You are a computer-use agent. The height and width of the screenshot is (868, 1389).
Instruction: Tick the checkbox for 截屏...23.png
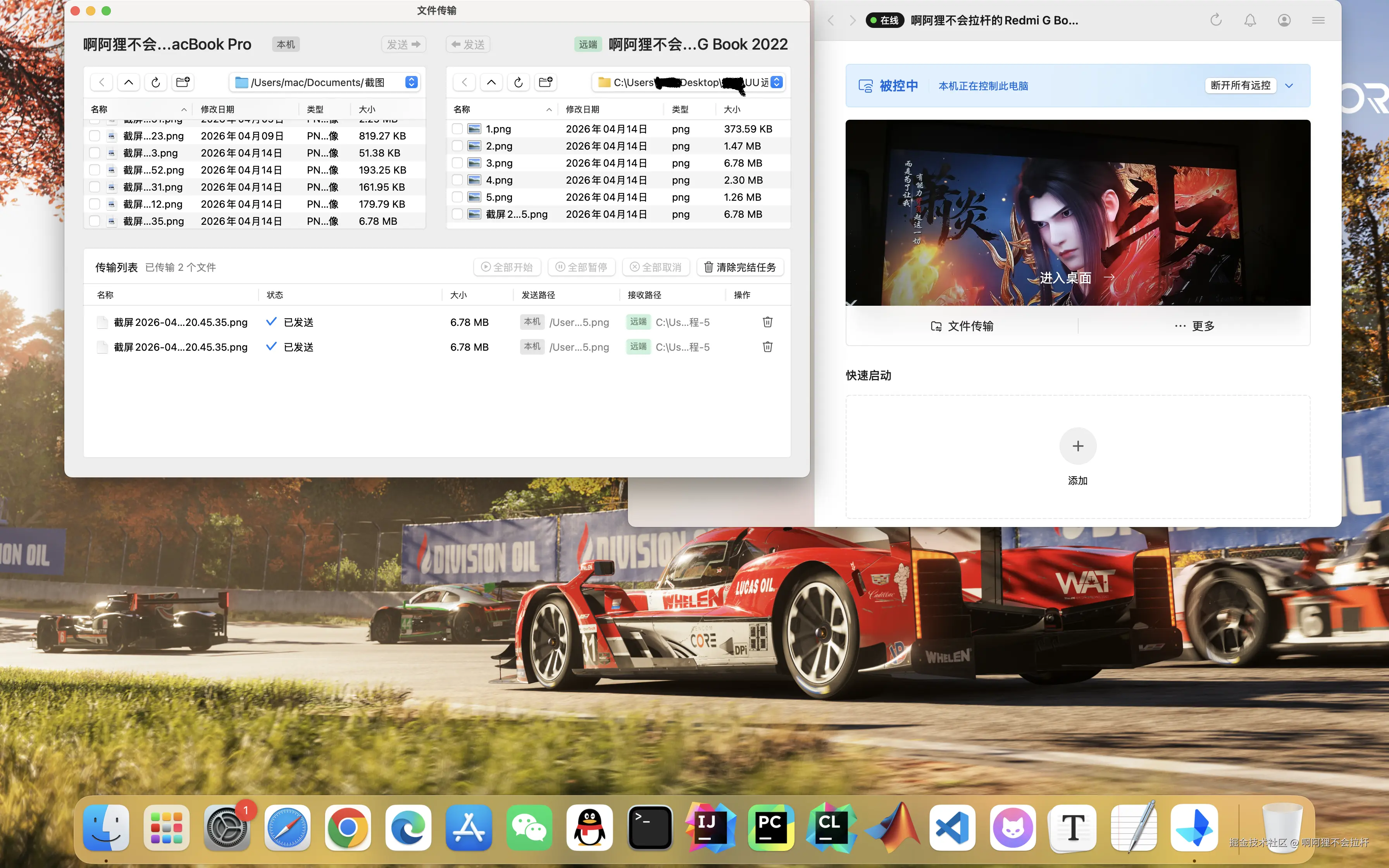[x=95, y=136]
